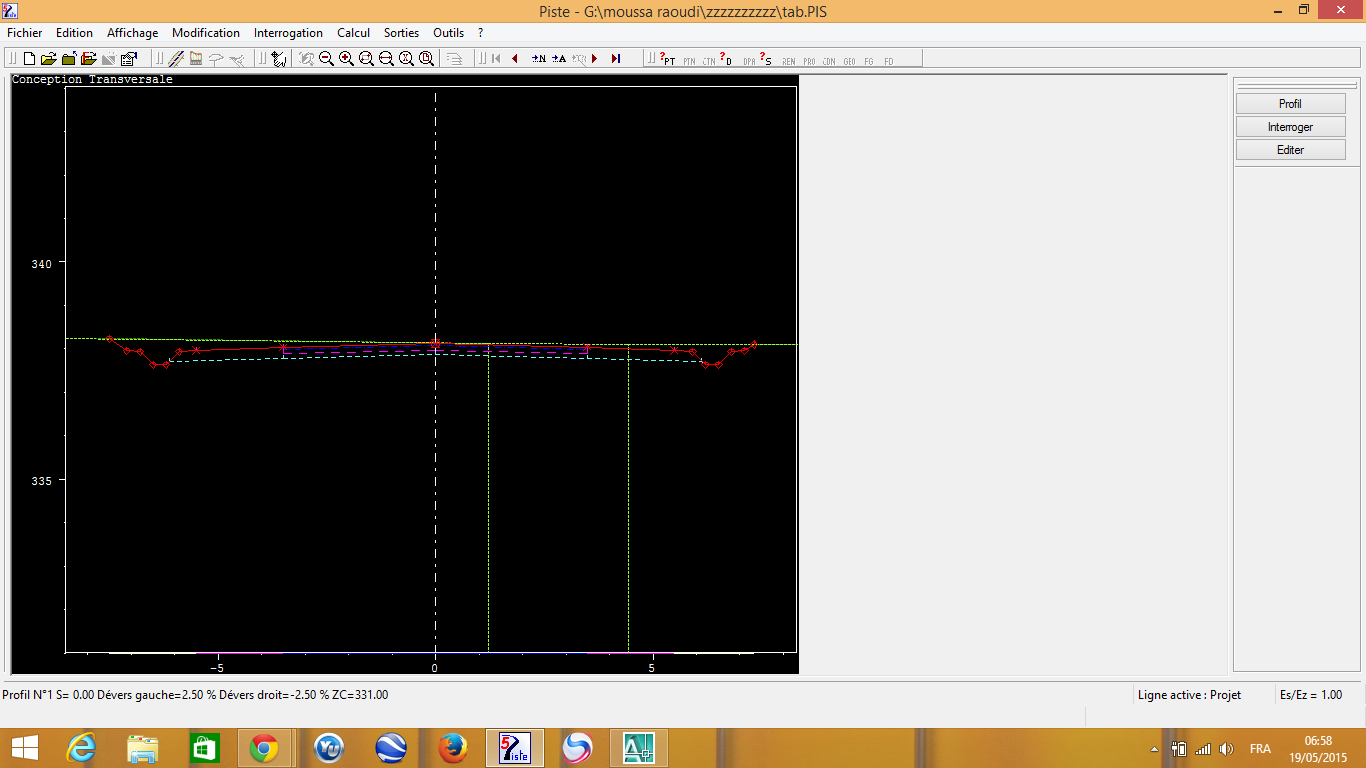Screen dimensions: 1366x768
Task: Select the diagonal axis lines tool
Action: tap(176, 59)
